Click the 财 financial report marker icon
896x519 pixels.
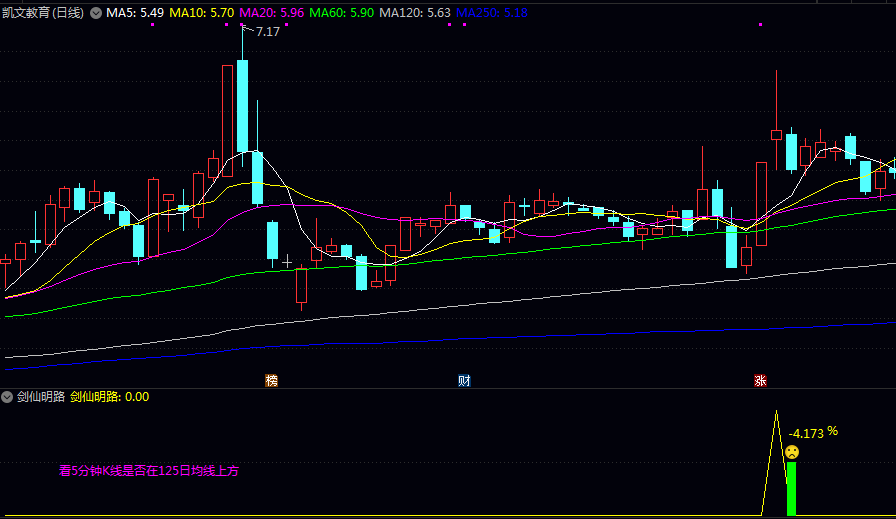coord(464,381)
